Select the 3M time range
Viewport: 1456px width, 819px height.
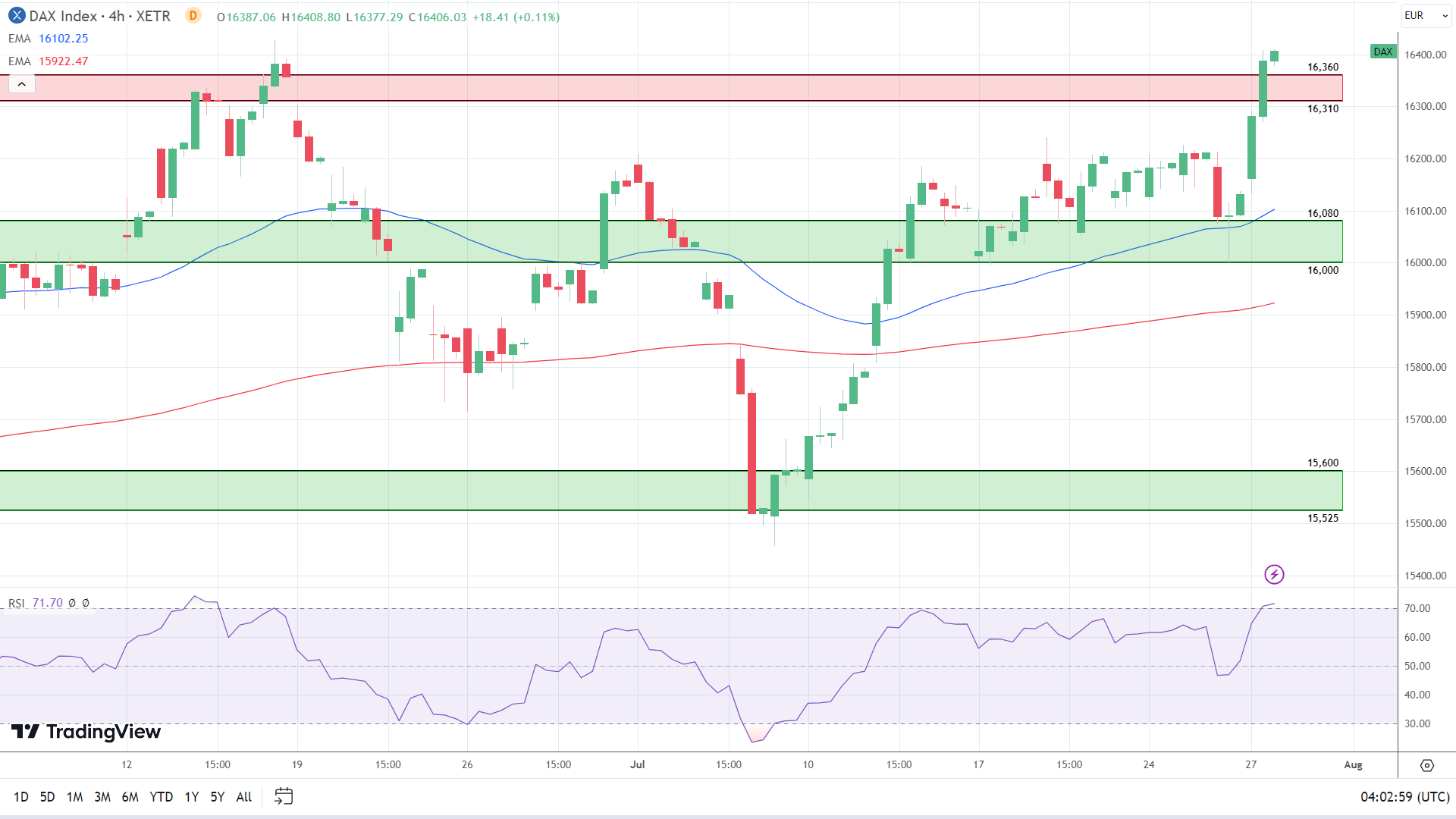click(102, 796)
